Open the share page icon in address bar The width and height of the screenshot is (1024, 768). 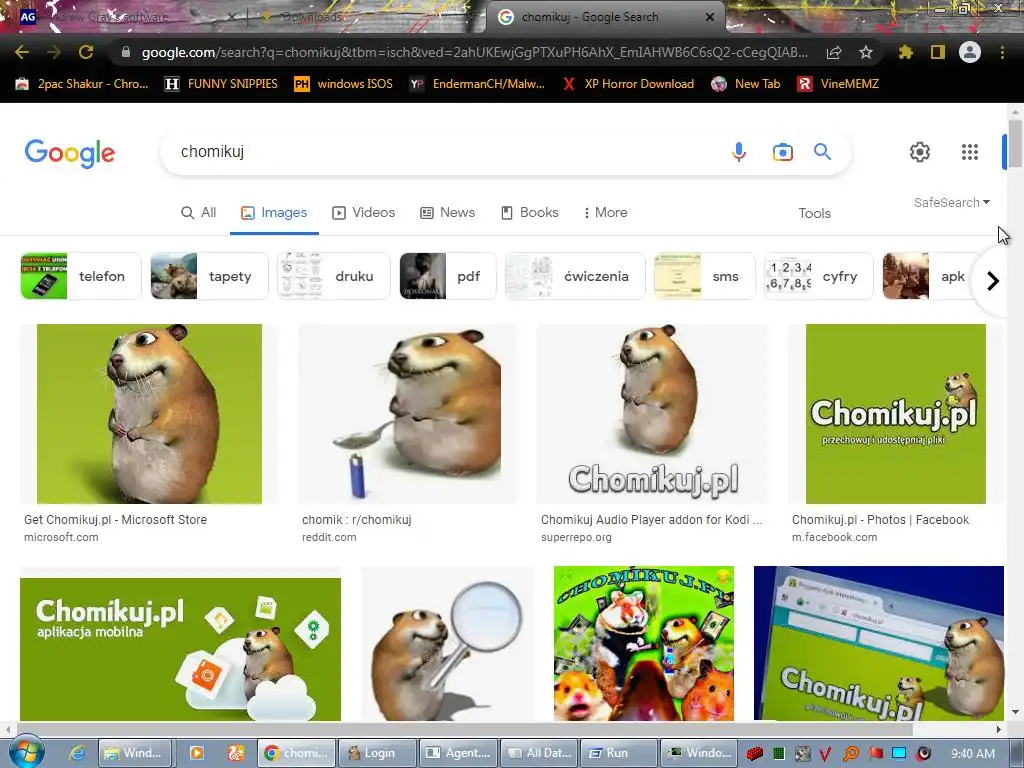(x=834, y=52)
